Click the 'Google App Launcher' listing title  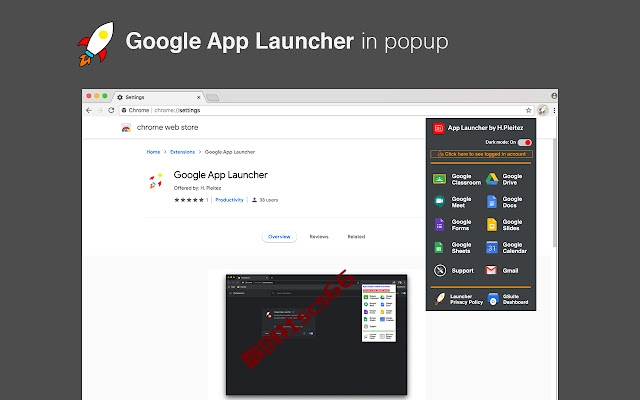[221, 175]
